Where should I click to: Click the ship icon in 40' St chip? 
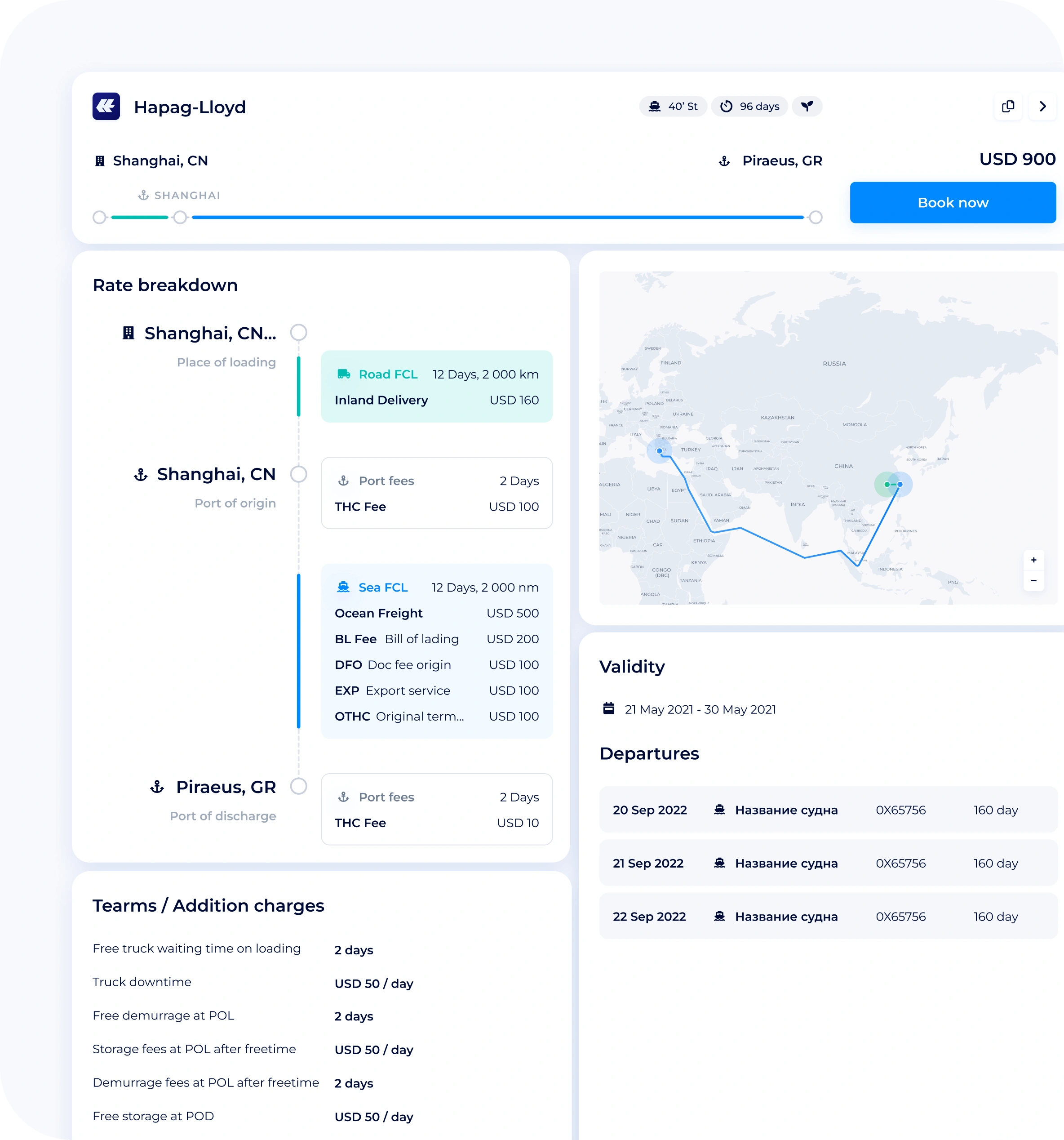pos(654,107)
